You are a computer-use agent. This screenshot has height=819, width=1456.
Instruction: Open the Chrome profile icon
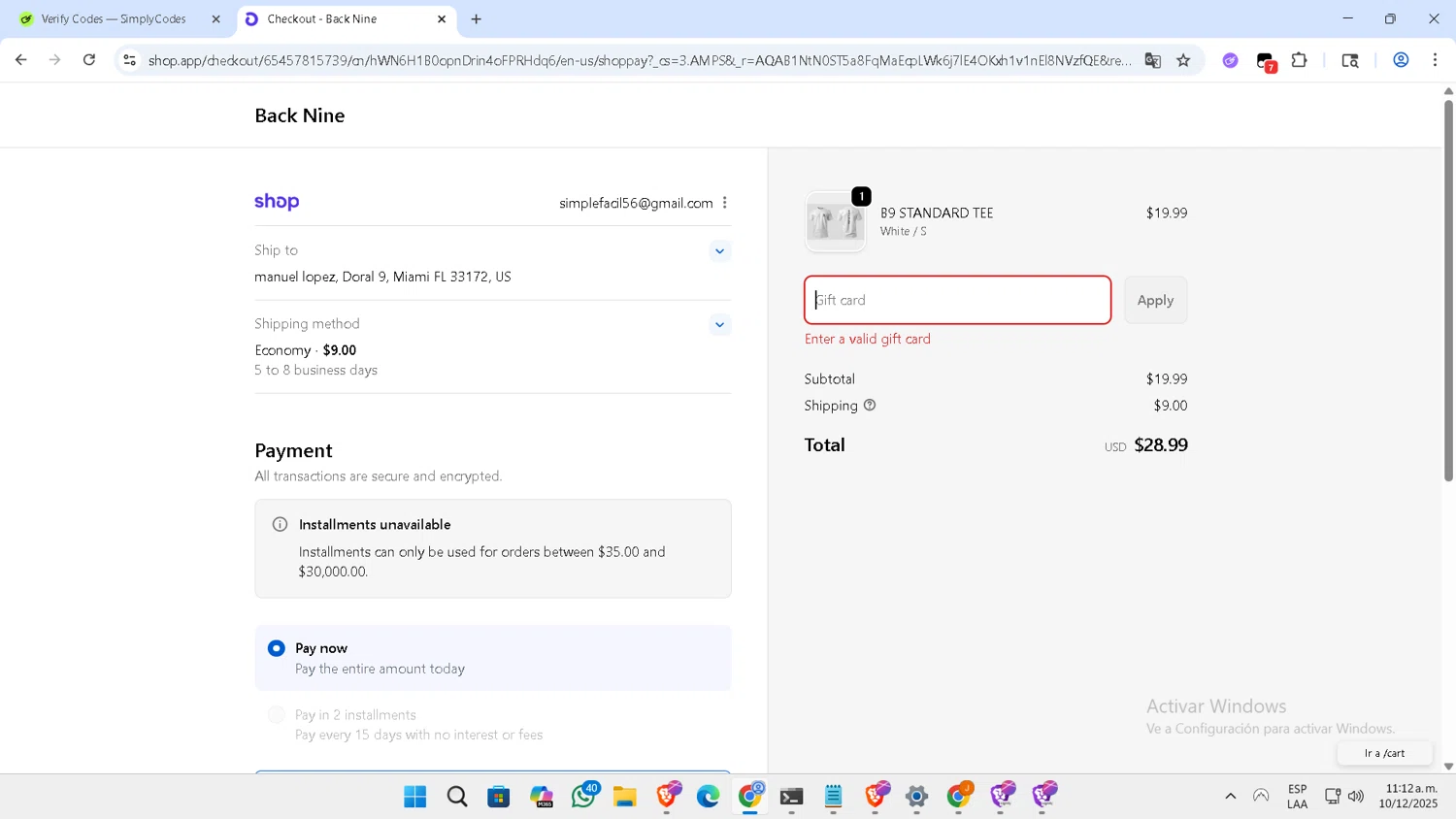click(x=1401, y=60)
